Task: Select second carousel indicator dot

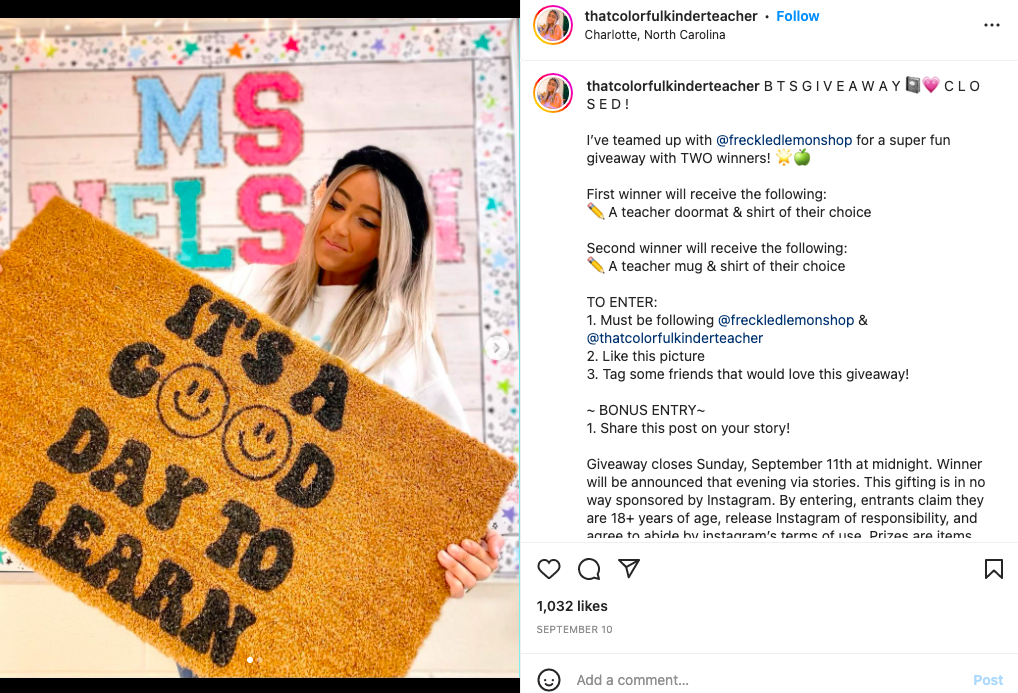Action: point(260,660)
